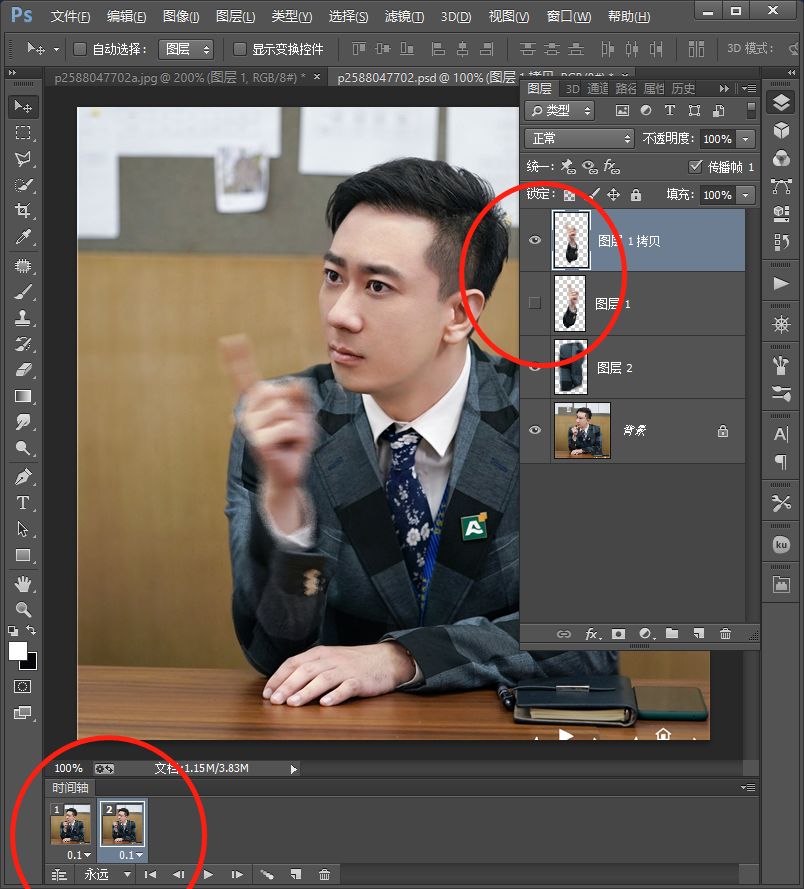804x889 pixels.
Task: Select the Crop tool
Action: [22, 211]
